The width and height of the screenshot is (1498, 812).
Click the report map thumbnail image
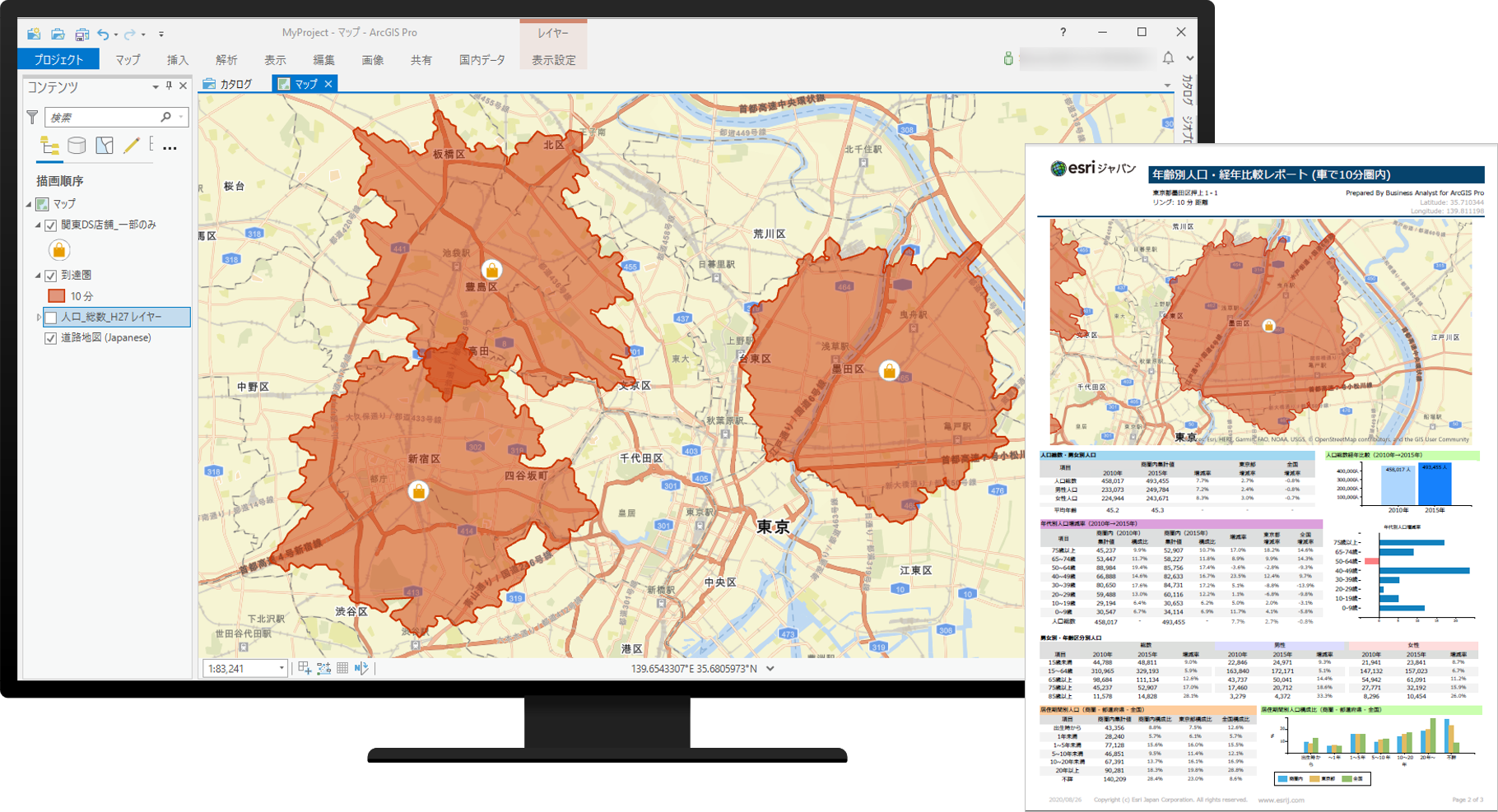[x=1260, y=332]
